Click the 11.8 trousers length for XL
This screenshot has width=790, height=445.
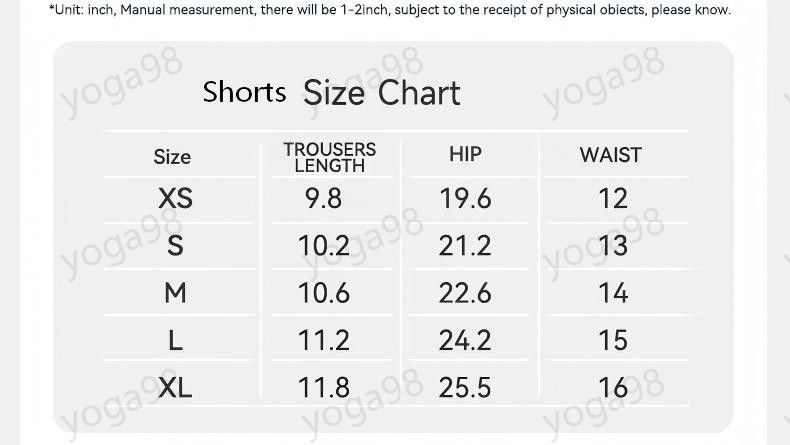pos(323,388)
